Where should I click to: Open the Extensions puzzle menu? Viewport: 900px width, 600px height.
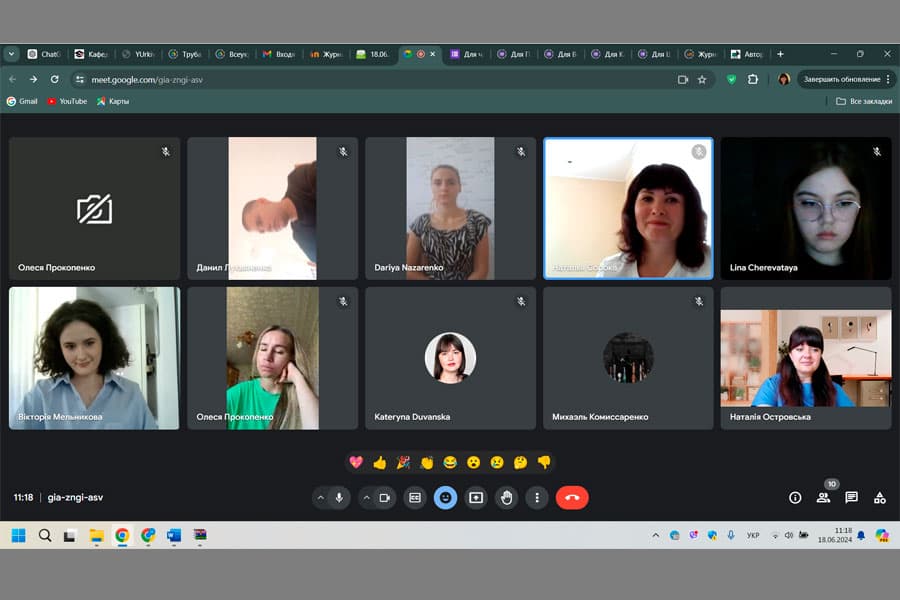pyautogui.click(x=752, y=79)
